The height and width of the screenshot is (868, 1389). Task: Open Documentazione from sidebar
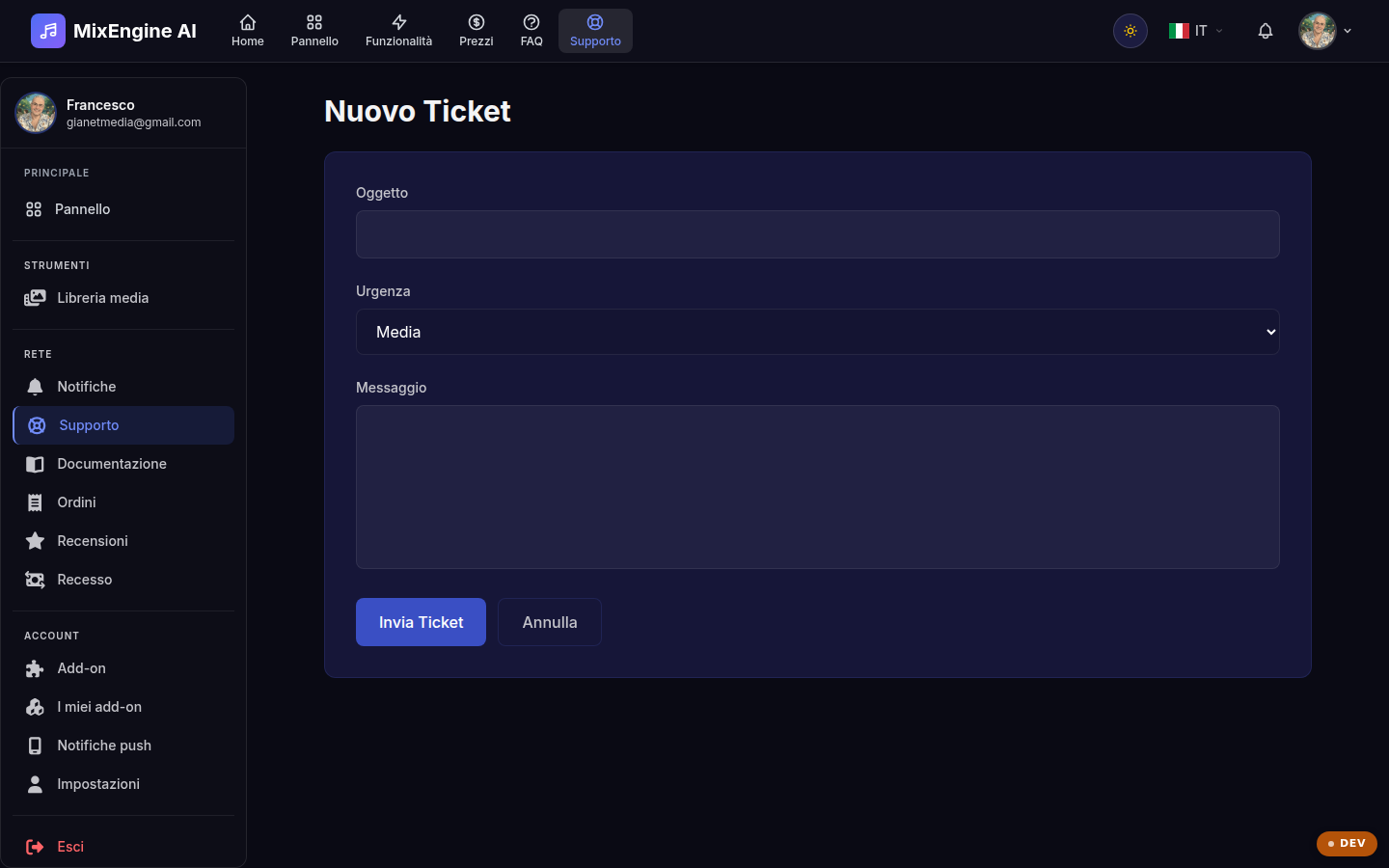point(123,464)
